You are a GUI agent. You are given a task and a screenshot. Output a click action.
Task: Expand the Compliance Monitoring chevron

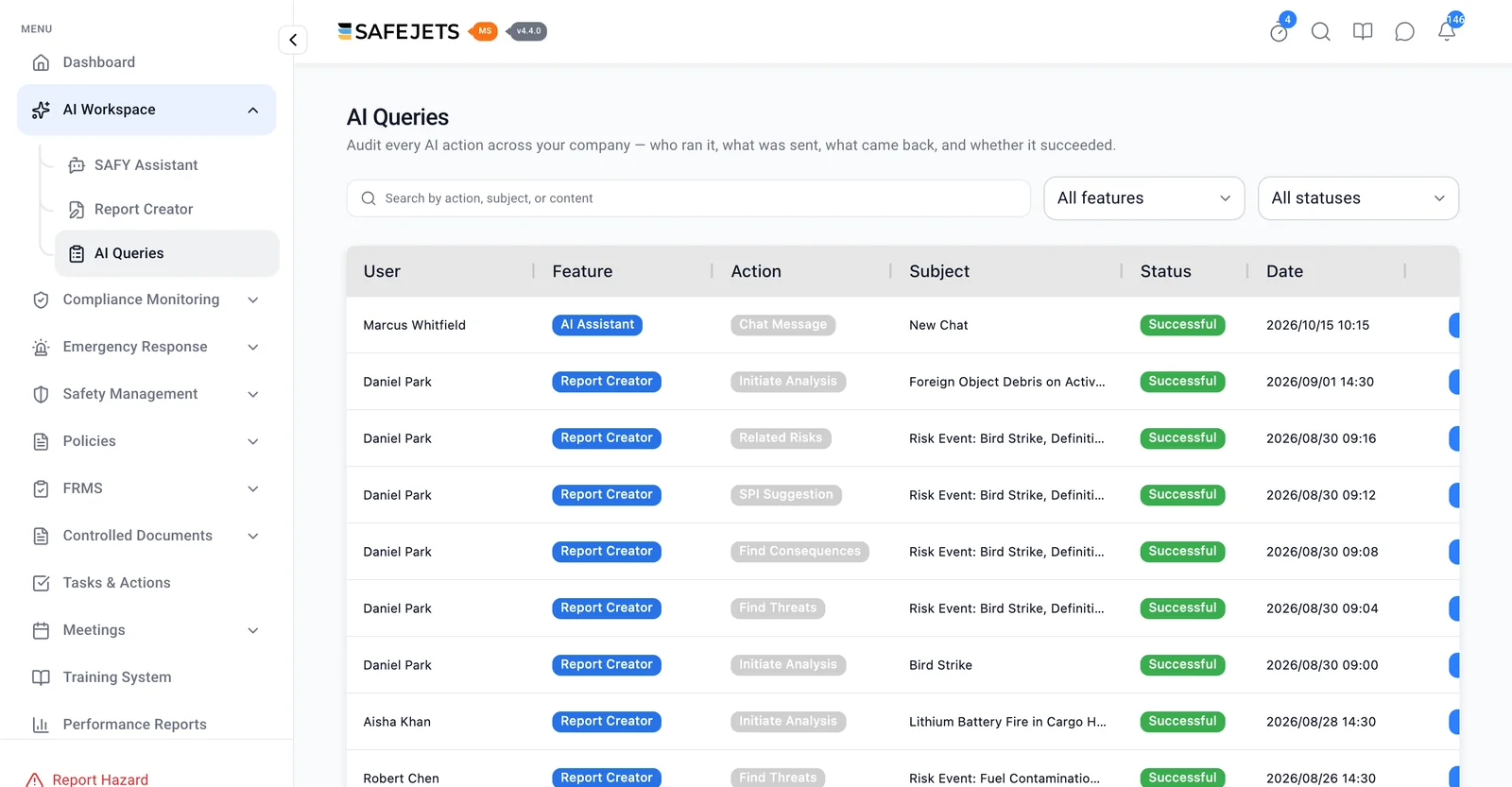[253, 299]
